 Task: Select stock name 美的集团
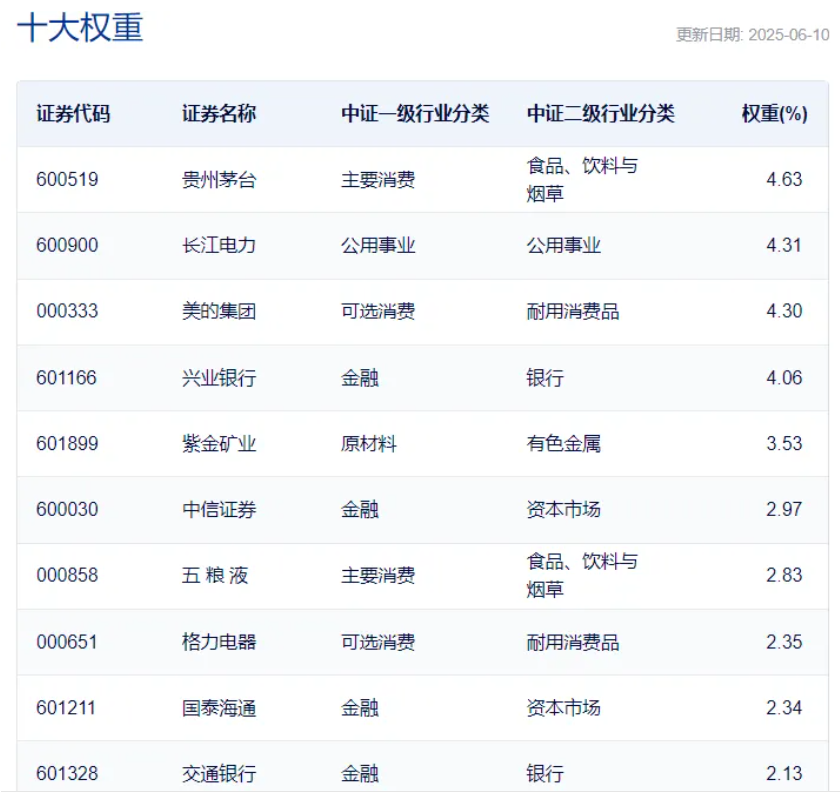point(219,311)
